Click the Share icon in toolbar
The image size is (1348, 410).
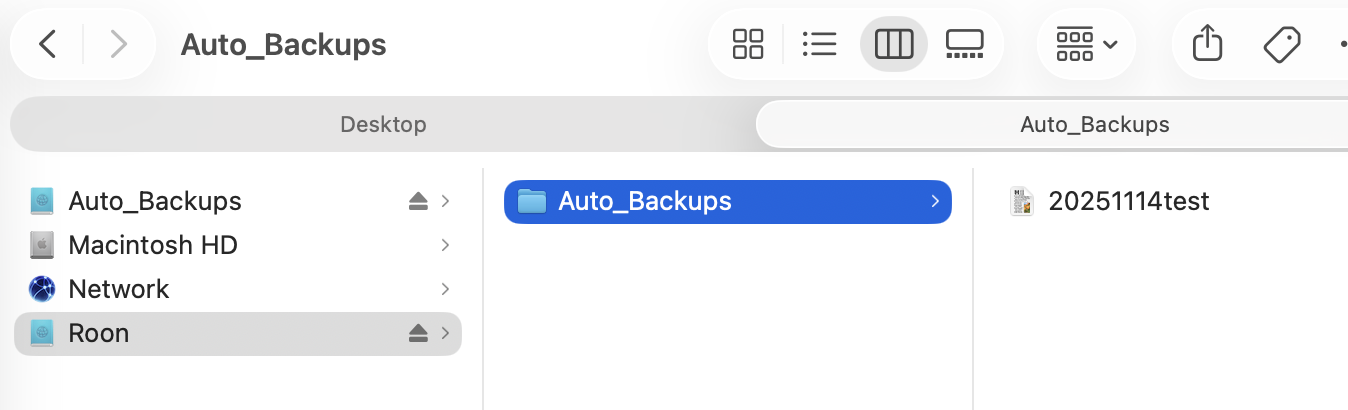point(1208,44)
